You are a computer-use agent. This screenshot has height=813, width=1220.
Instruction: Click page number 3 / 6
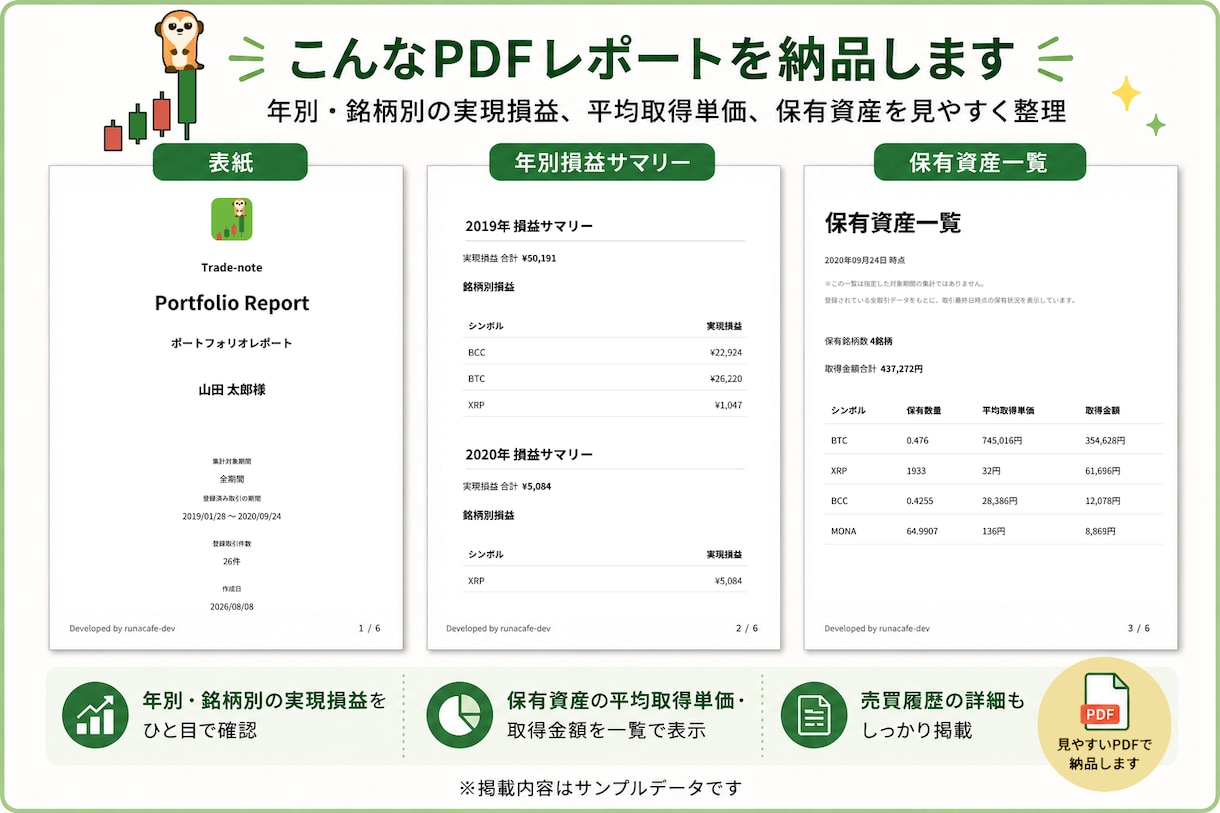[1139, 628]
